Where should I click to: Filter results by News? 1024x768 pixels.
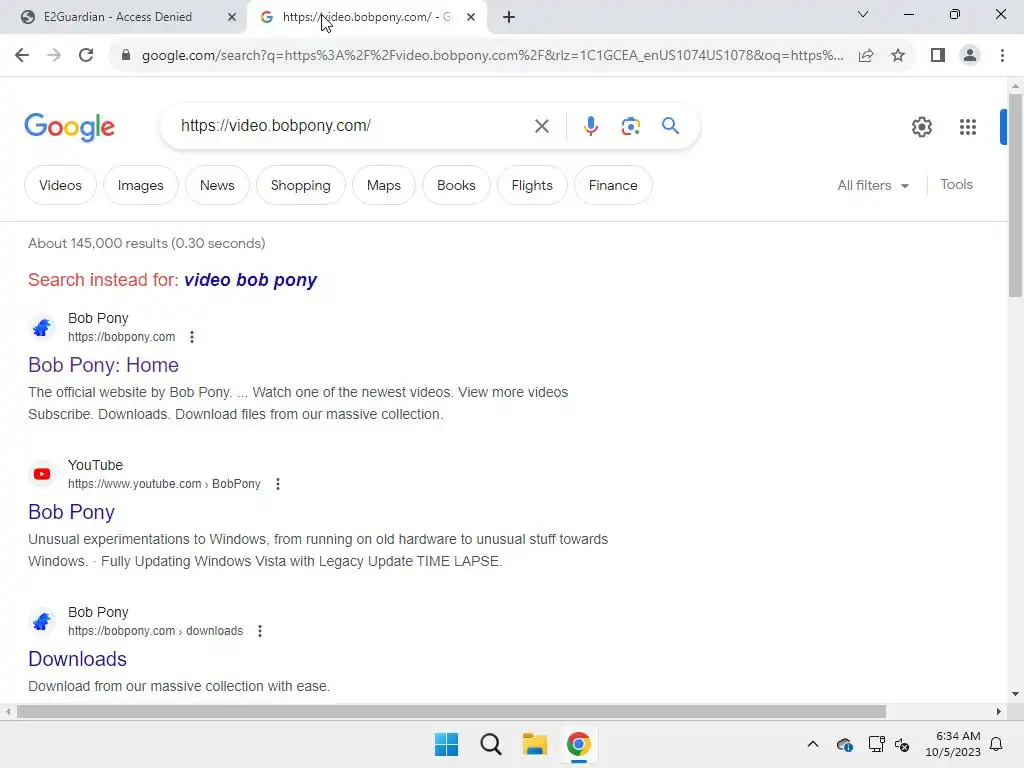(x=217, y=185)
